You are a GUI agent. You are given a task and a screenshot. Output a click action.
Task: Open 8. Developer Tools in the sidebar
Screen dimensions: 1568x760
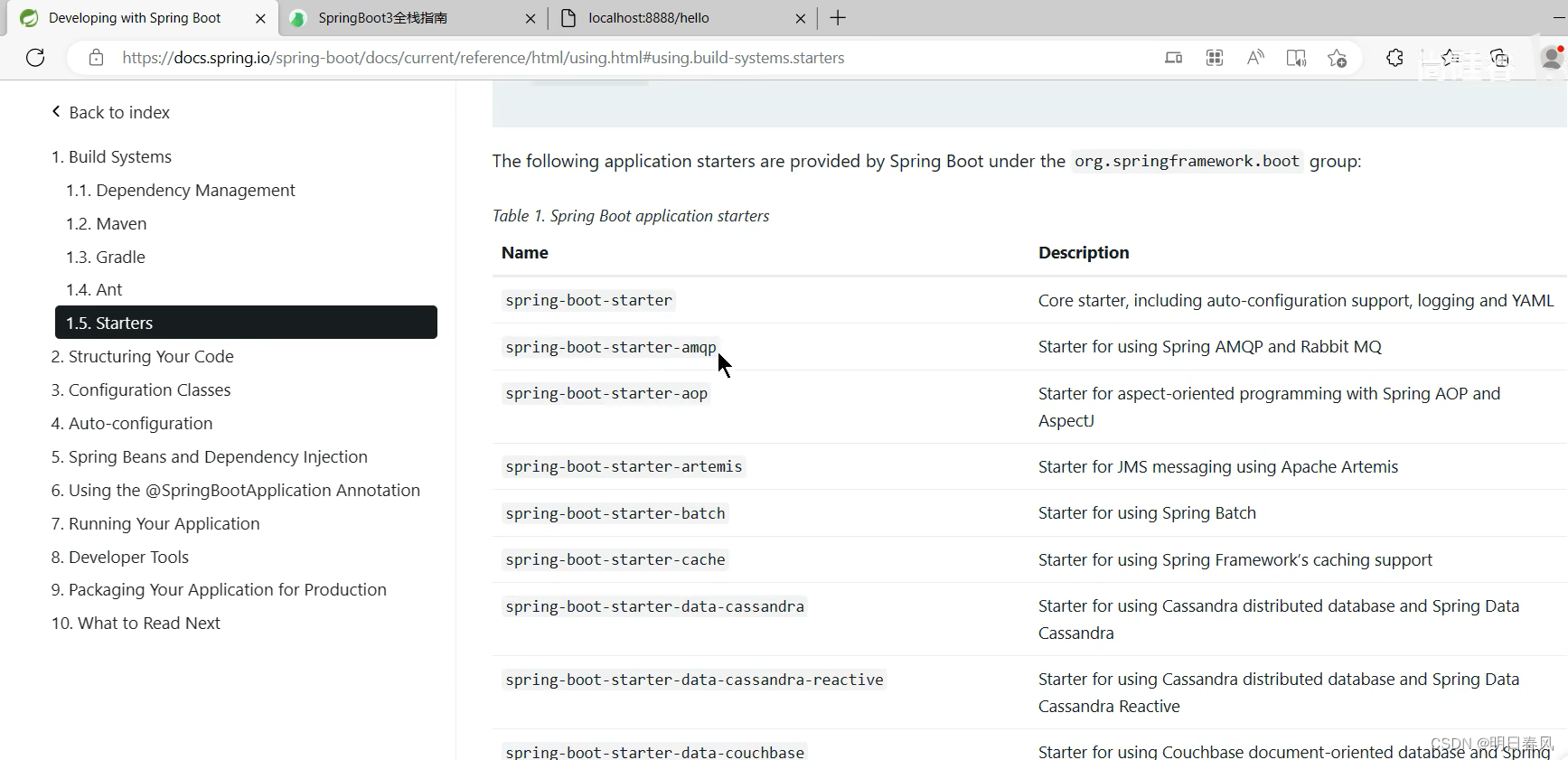(120, 557)
